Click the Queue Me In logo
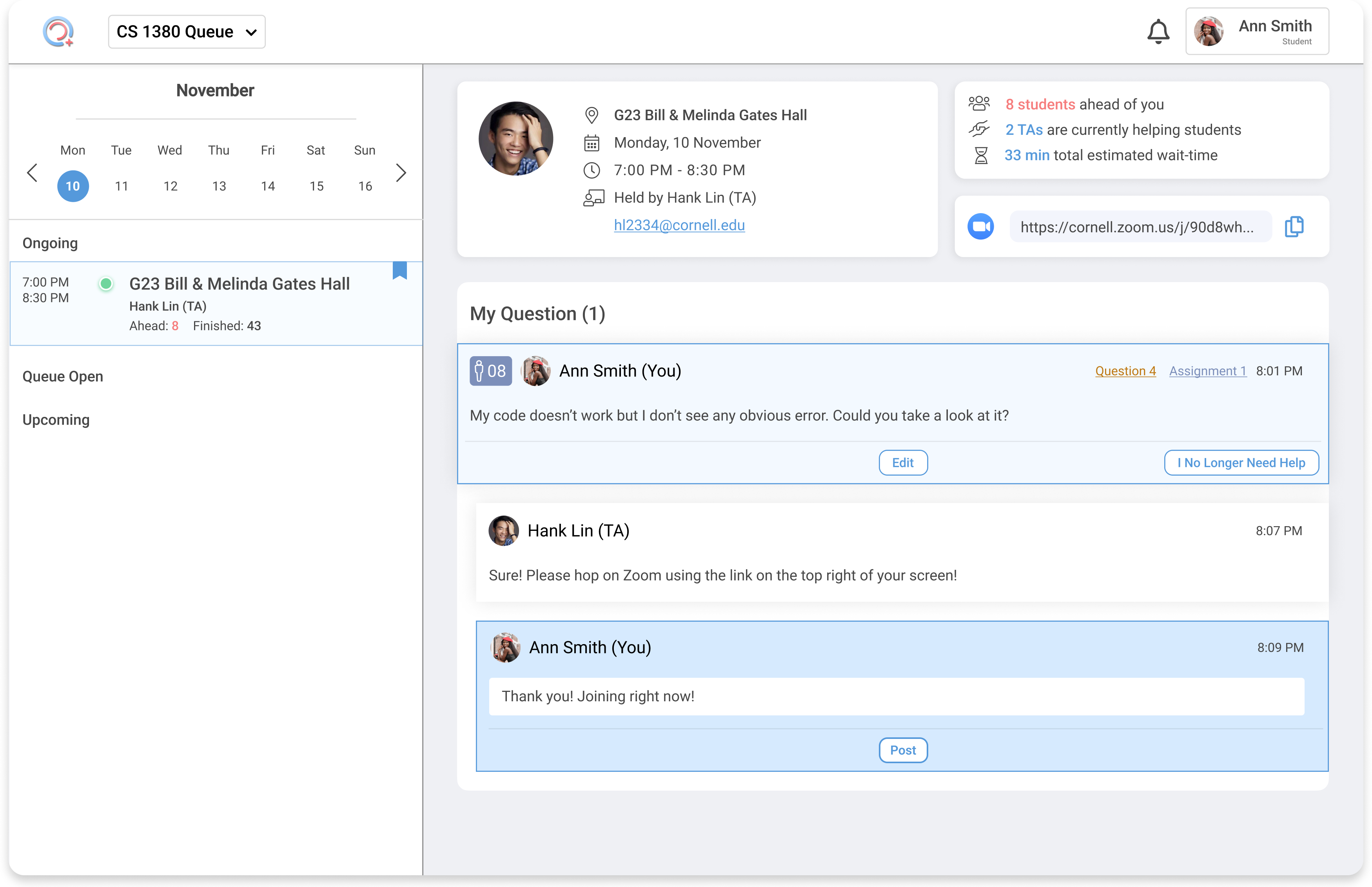This screenshot has height=887, width=1372. [x=58, y=32]
